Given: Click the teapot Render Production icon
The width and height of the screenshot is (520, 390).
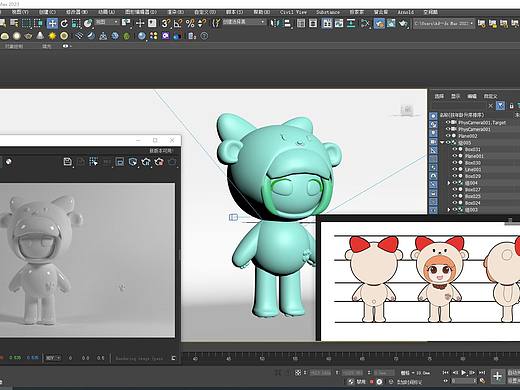Looking at the screenshot, I should 403,23.
